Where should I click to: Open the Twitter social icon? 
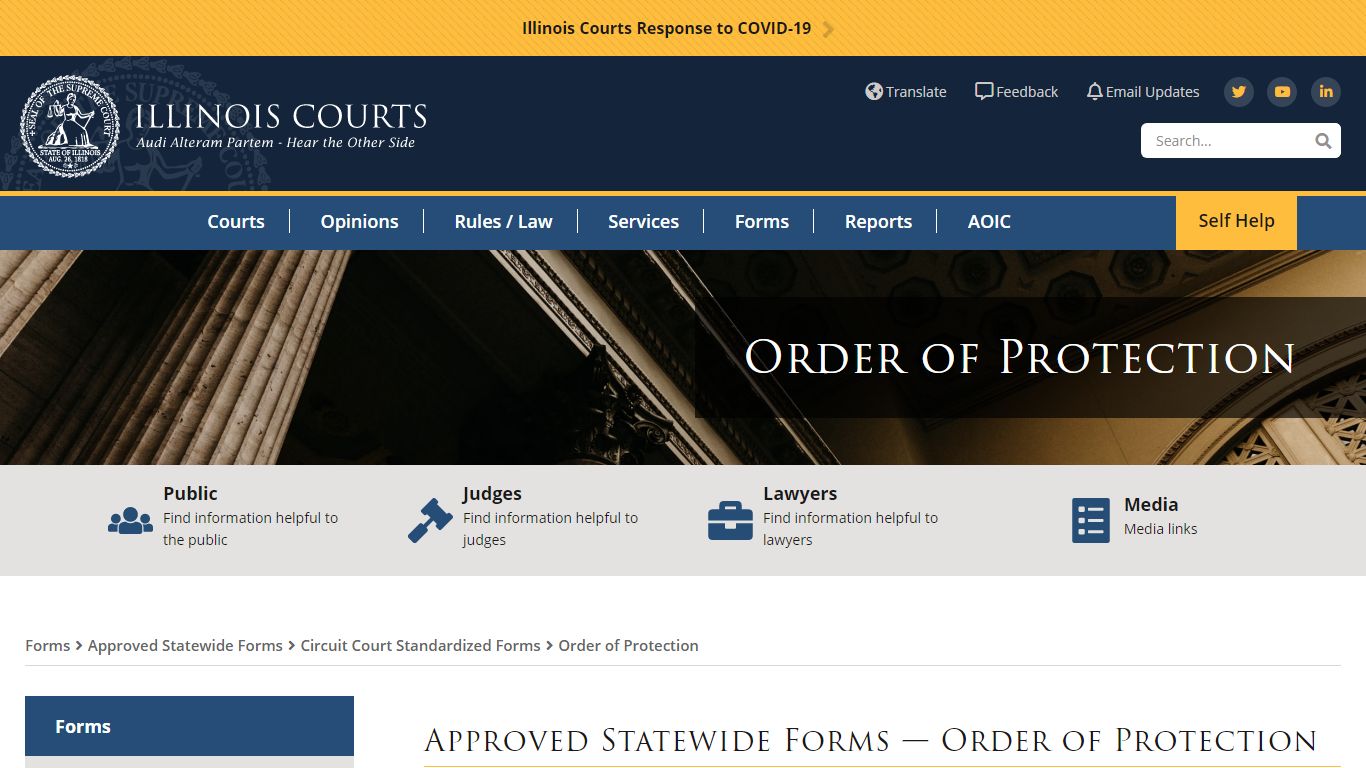[x=1239, y=92]
